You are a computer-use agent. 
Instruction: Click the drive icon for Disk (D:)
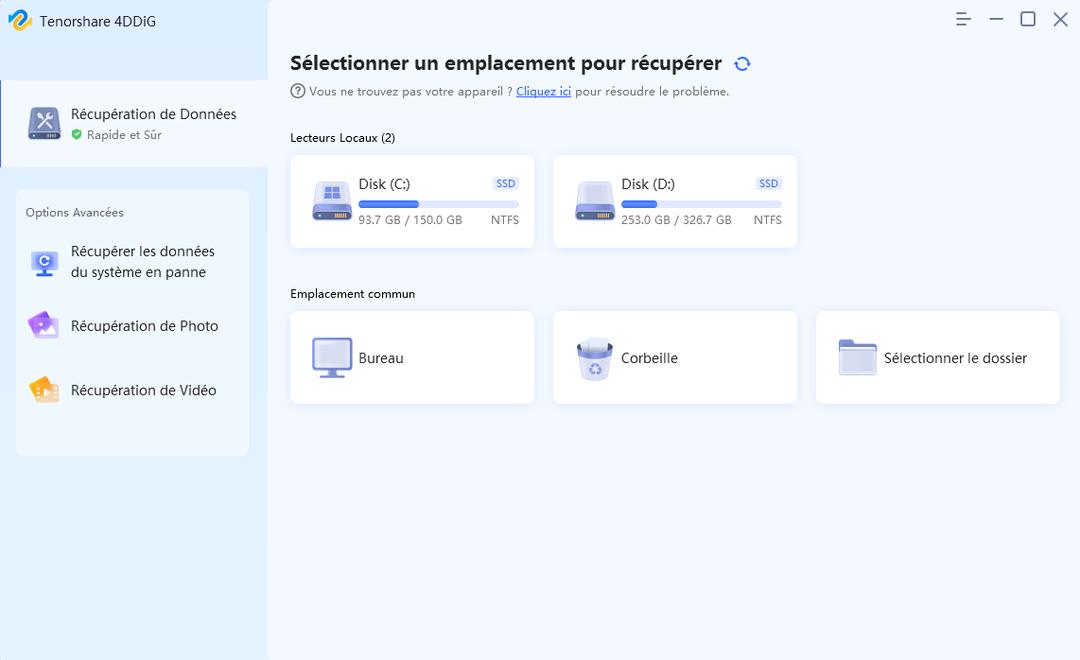click(x=595, y=200)
